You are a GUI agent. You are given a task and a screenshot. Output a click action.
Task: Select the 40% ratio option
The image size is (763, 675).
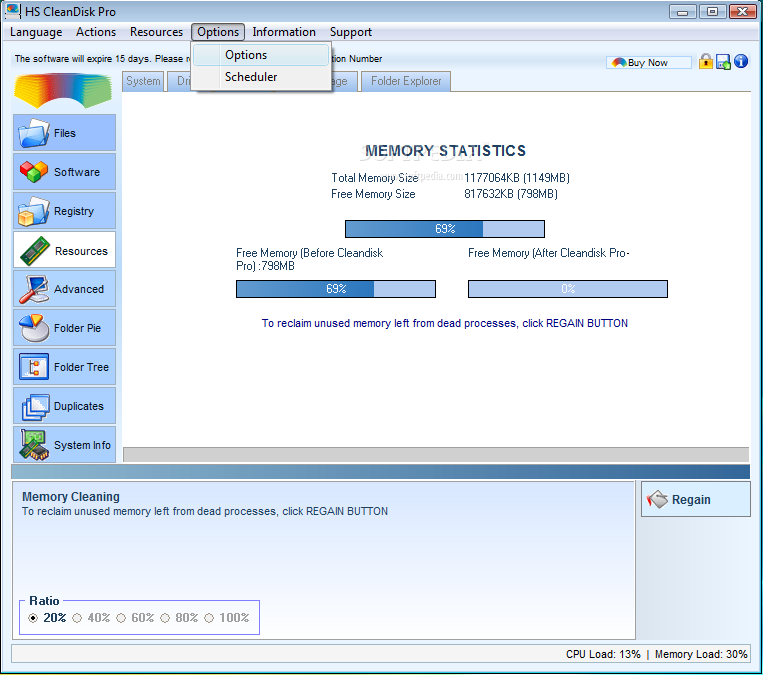(91, 618)
